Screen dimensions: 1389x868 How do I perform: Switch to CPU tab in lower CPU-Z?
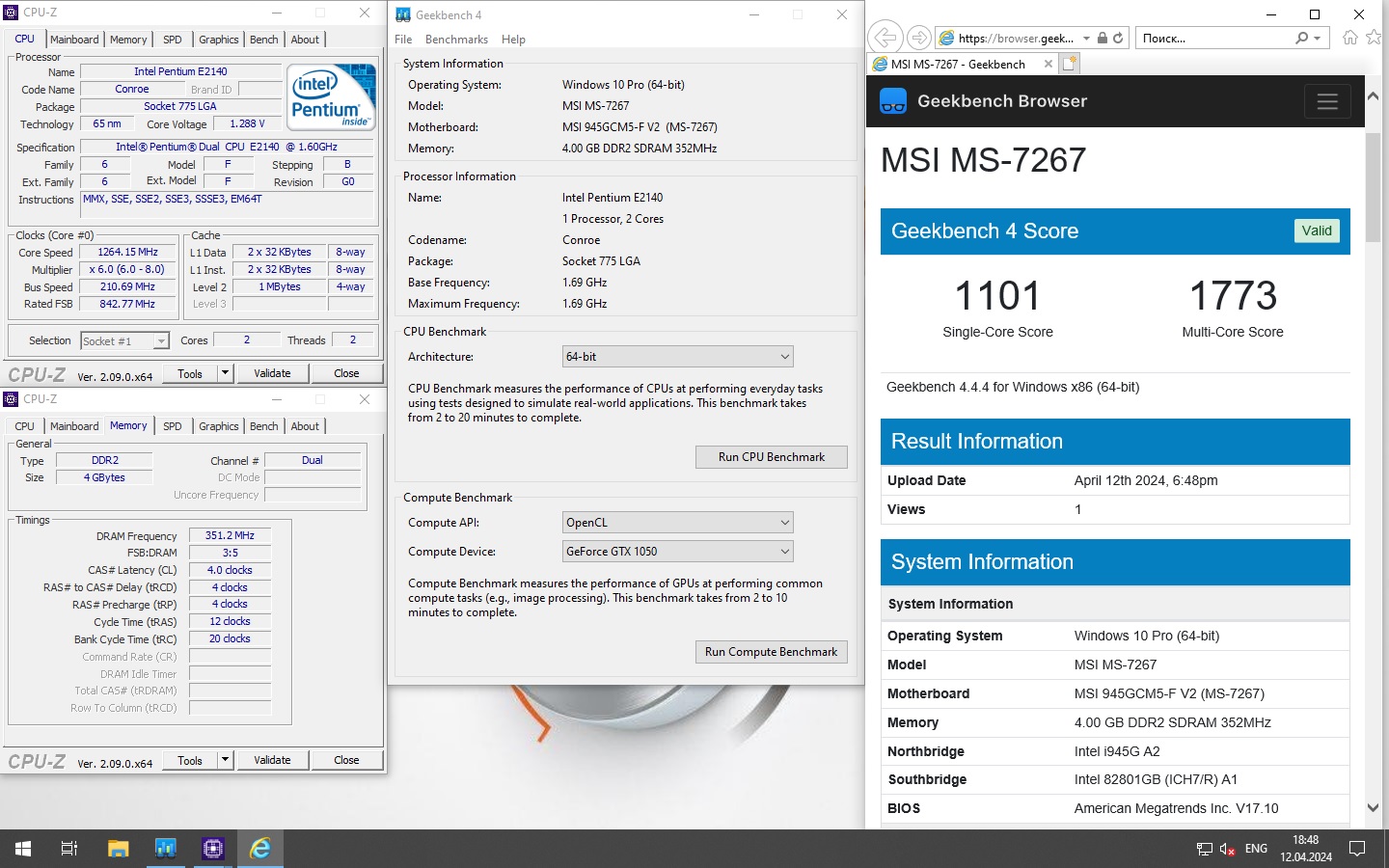tap(25, 426)
